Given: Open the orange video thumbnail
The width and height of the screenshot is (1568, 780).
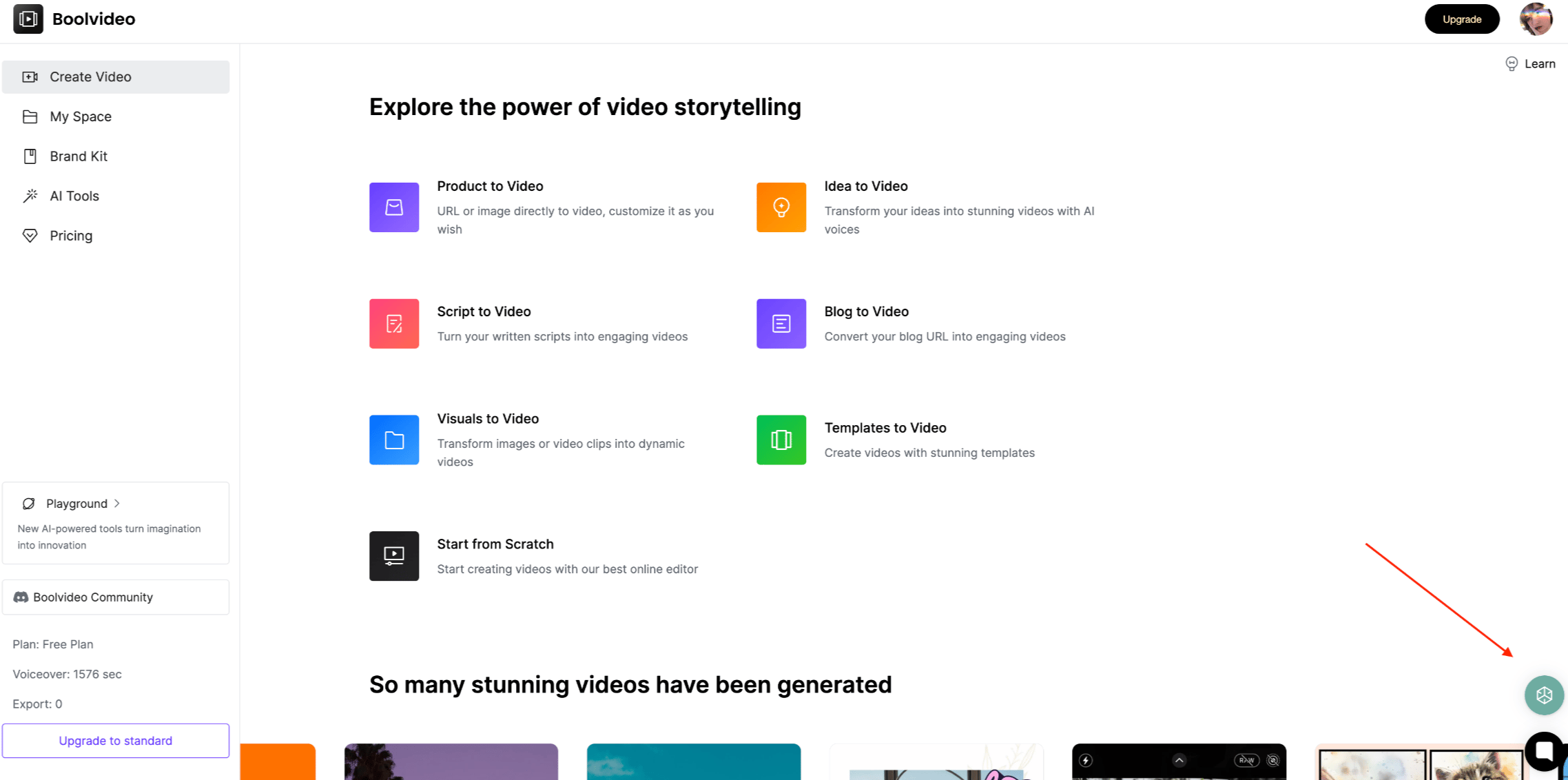Looking at the screenshot, I should tap(278, 762).
